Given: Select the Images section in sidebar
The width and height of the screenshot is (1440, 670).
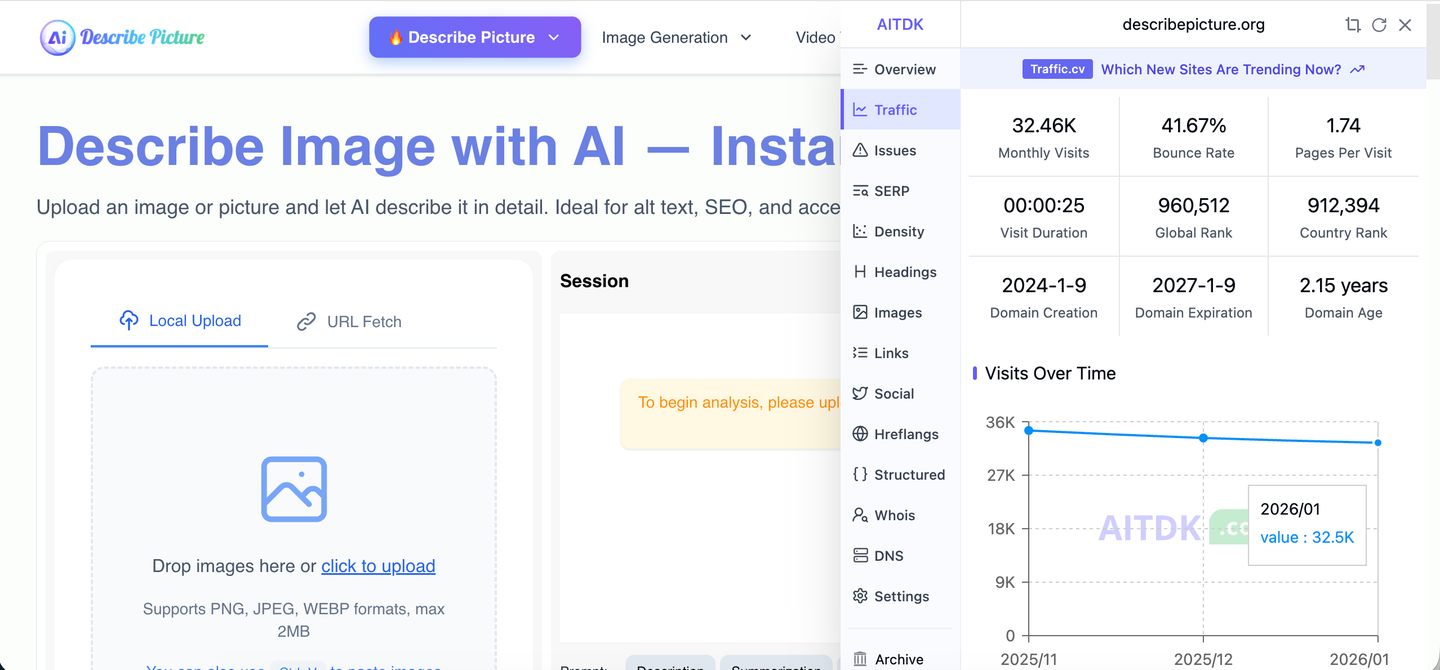Looking at the screenshot, I should pyautogui.click(x=887, y=312).
